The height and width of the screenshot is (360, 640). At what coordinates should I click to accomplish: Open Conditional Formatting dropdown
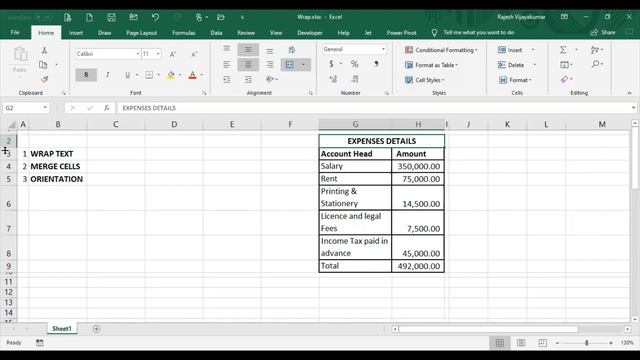pos(441,50)
